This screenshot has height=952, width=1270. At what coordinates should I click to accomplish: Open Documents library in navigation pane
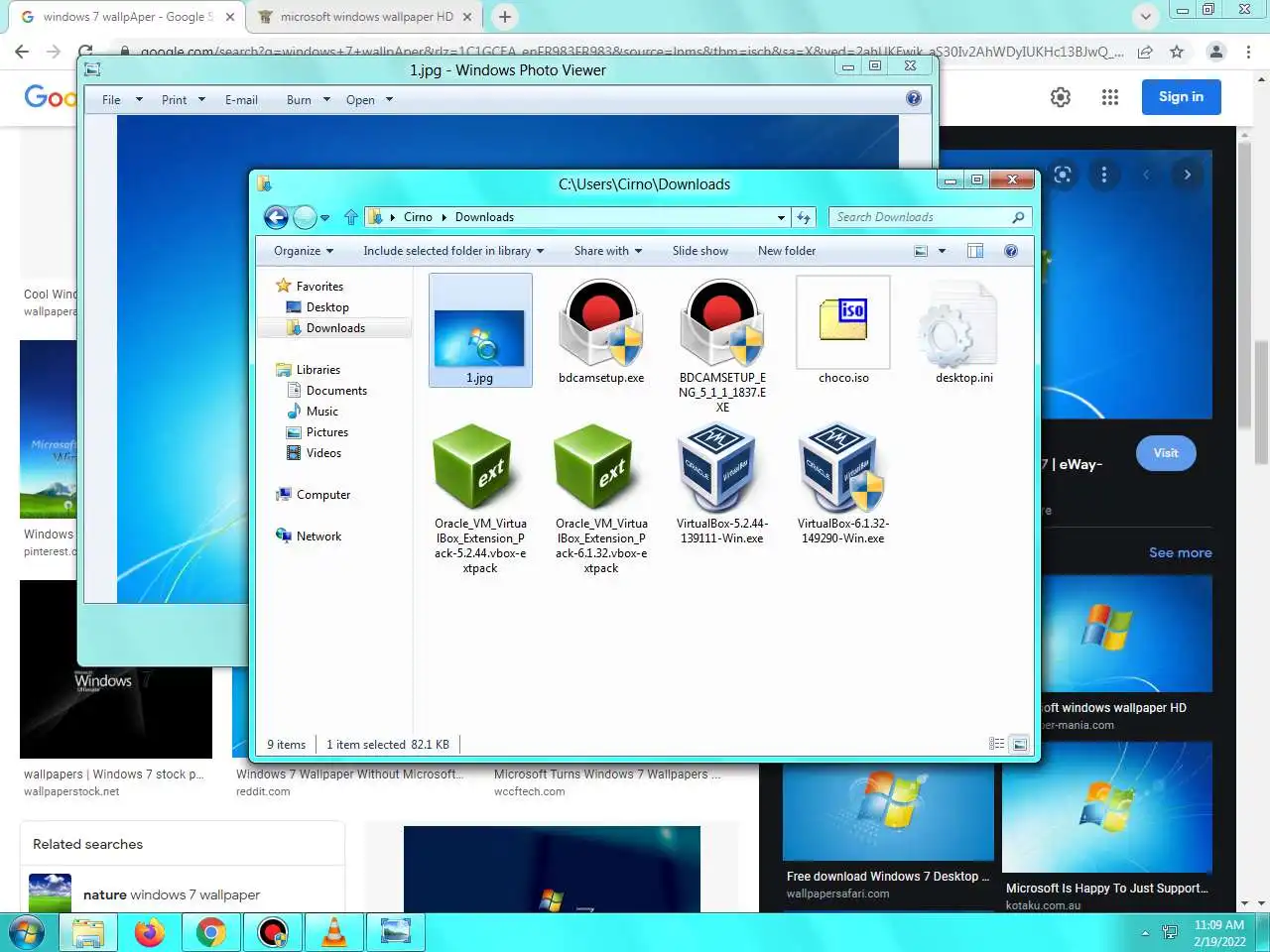coord(336,391)
